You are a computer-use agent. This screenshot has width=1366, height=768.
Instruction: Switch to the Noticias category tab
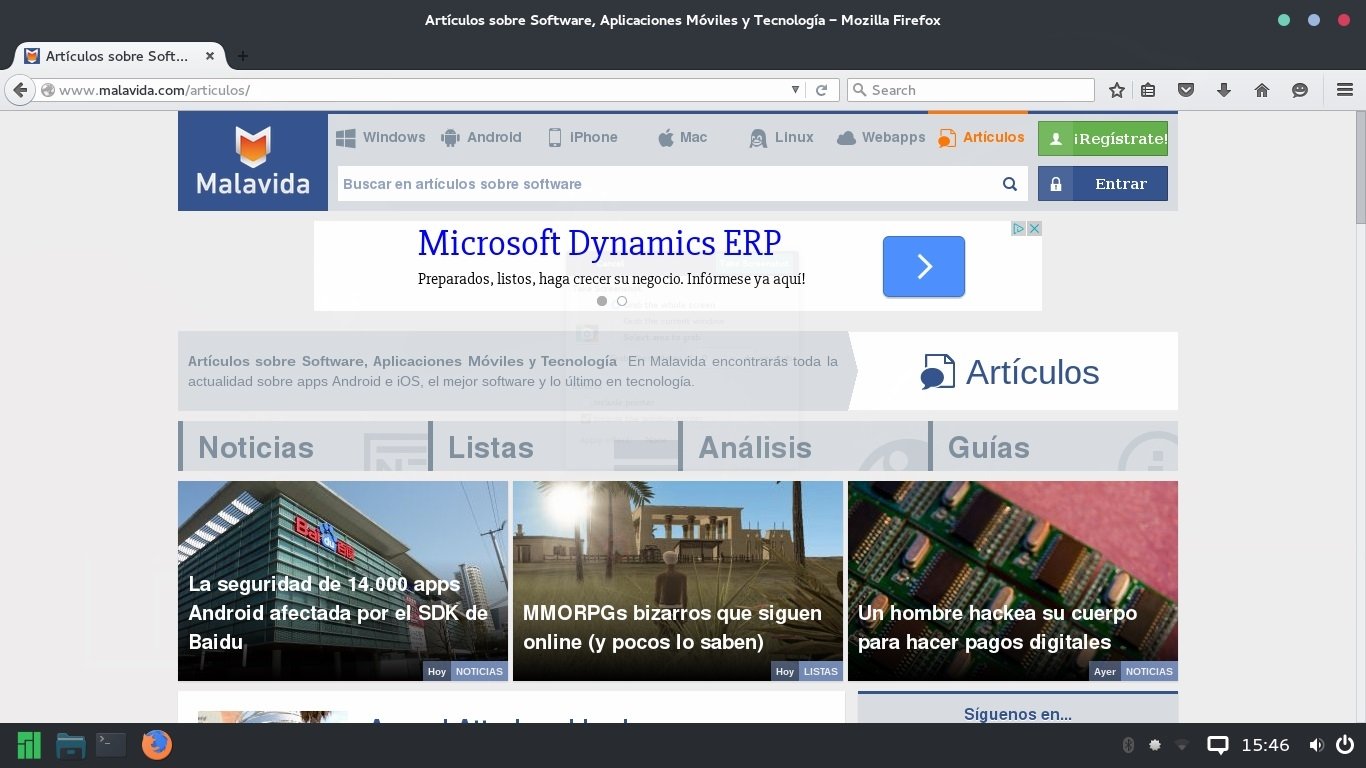pos(303,446)
